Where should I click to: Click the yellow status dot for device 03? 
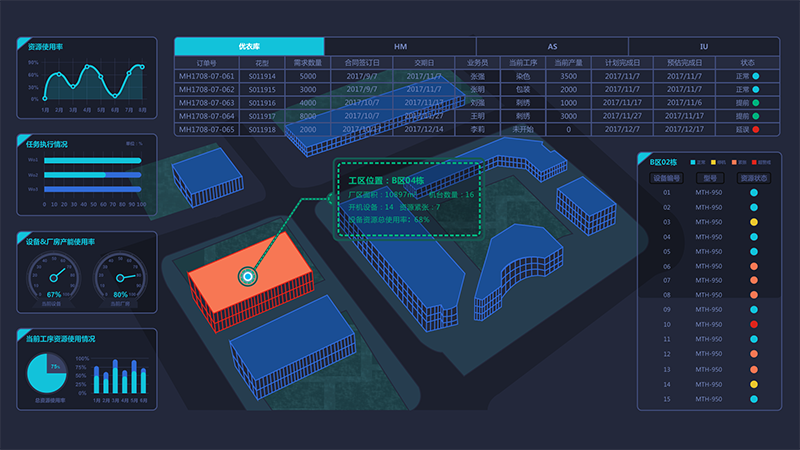(x=754, y=221)
